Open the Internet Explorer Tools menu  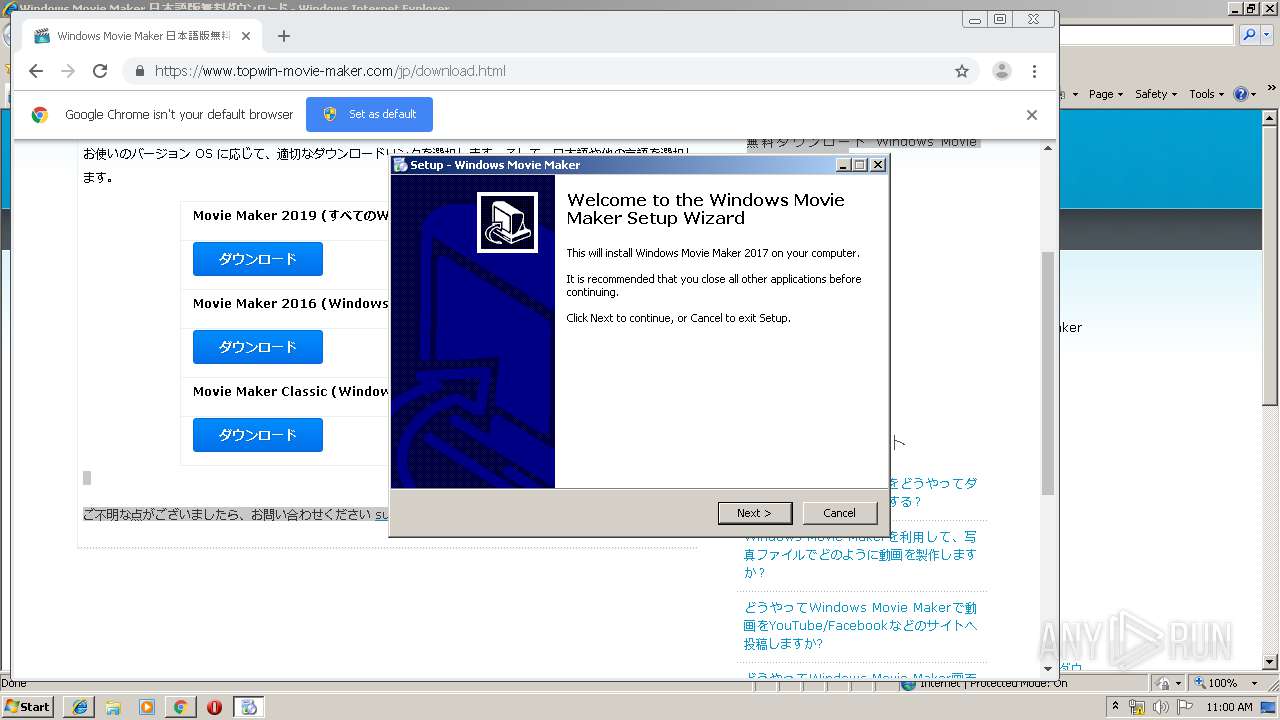pyautogui.click(x=1206, y=94)
